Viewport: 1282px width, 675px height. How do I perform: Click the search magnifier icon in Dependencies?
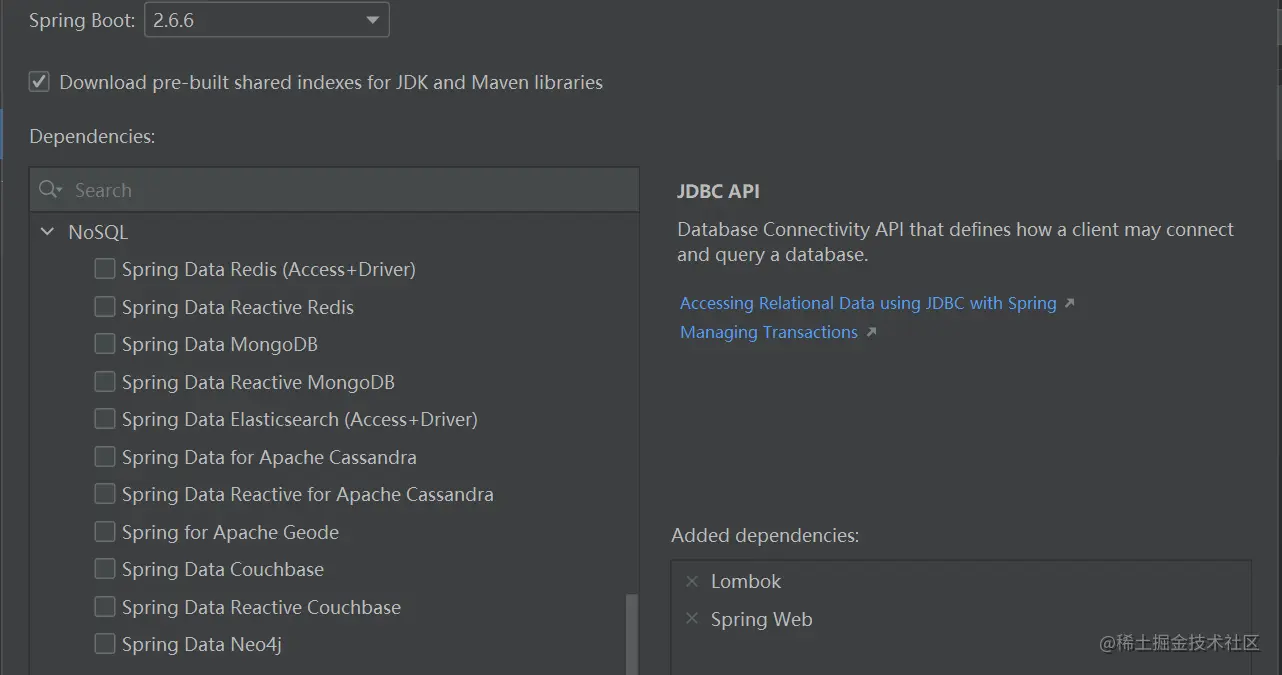point(48,190)
